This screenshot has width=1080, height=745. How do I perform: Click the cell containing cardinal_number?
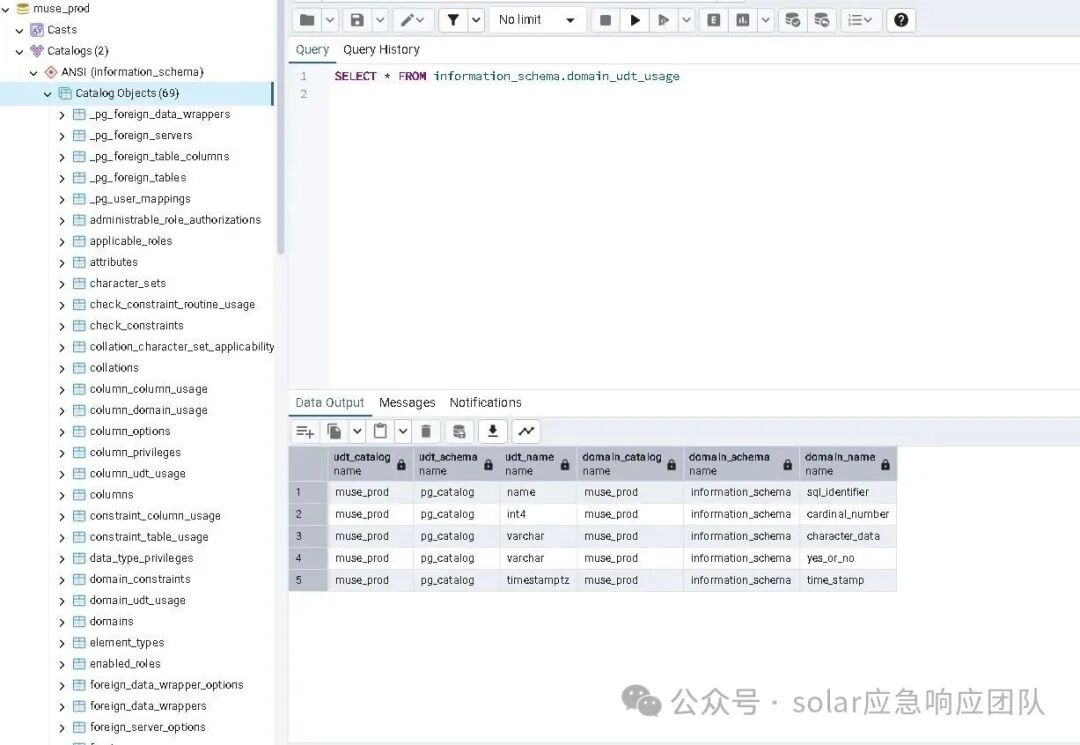[848, 514]
